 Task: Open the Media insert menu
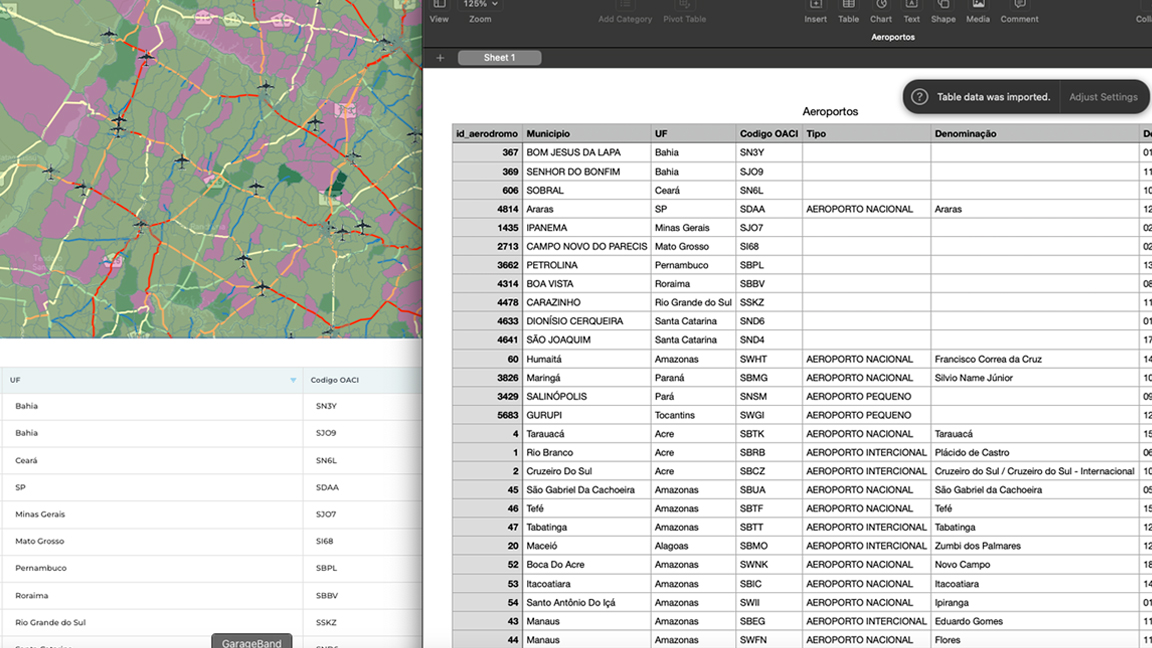click(x=977, y=7)
